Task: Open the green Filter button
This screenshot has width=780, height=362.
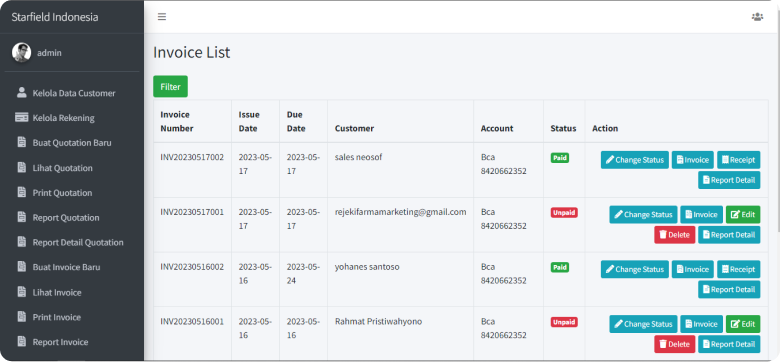Action: click(170, 87)
